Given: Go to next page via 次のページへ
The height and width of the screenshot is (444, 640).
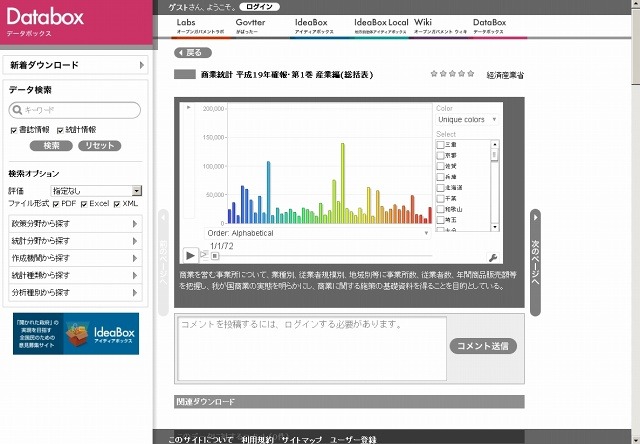Looking at the screenshot, I should 536,262.
